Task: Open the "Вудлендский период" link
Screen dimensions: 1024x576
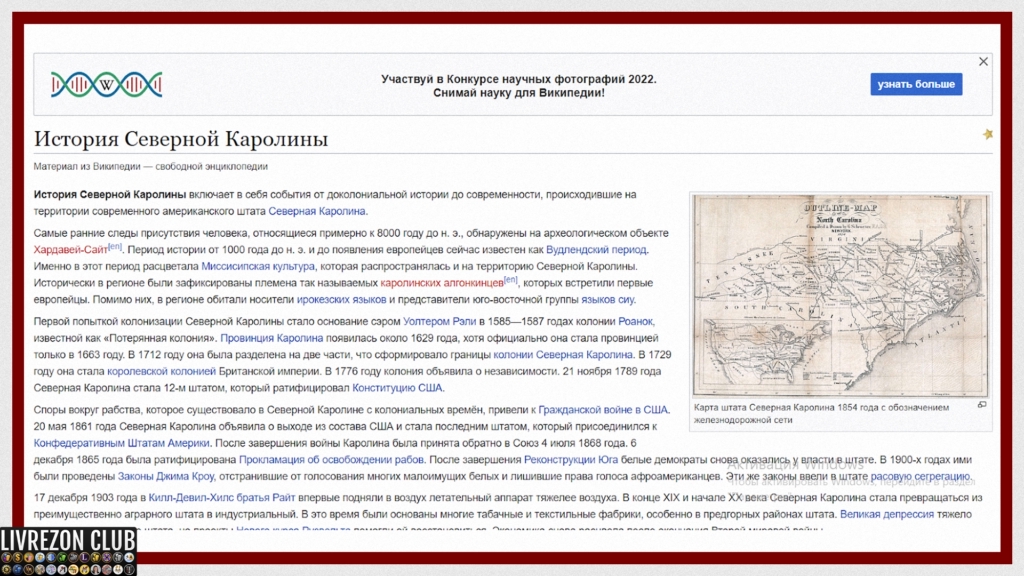Action: 596,249
